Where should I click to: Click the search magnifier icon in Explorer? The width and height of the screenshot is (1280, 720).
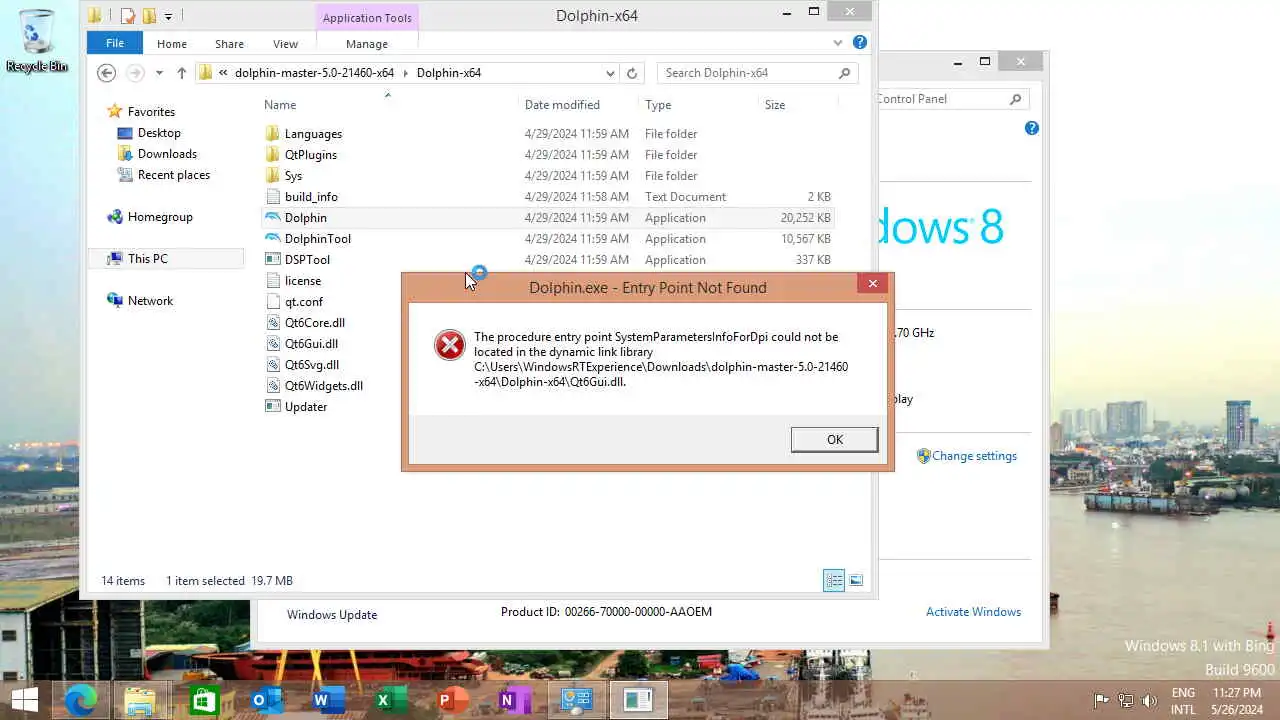click(x=844, y=73)
